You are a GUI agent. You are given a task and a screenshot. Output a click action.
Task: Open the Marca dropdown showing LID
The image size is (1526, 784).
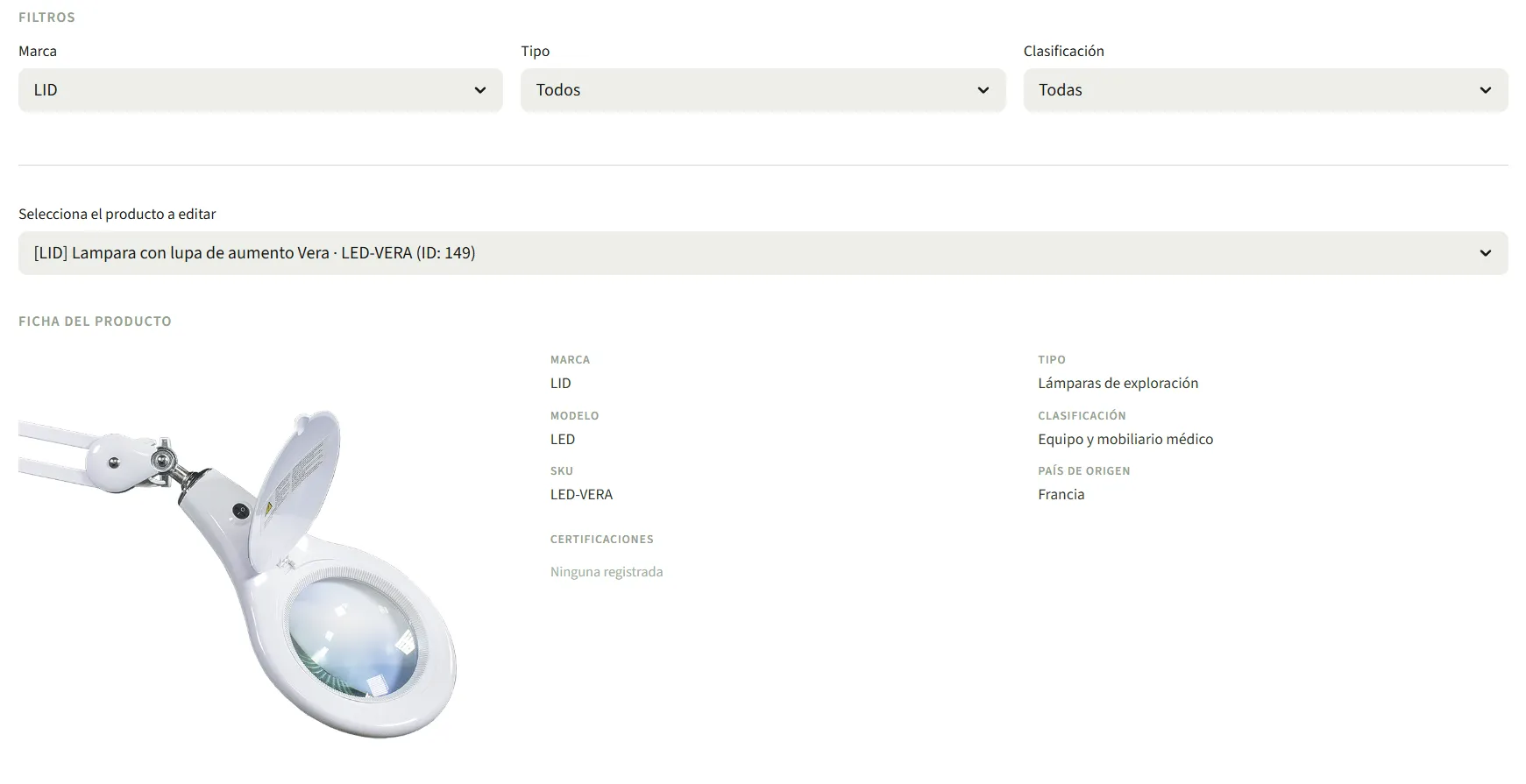pos(260,90)
